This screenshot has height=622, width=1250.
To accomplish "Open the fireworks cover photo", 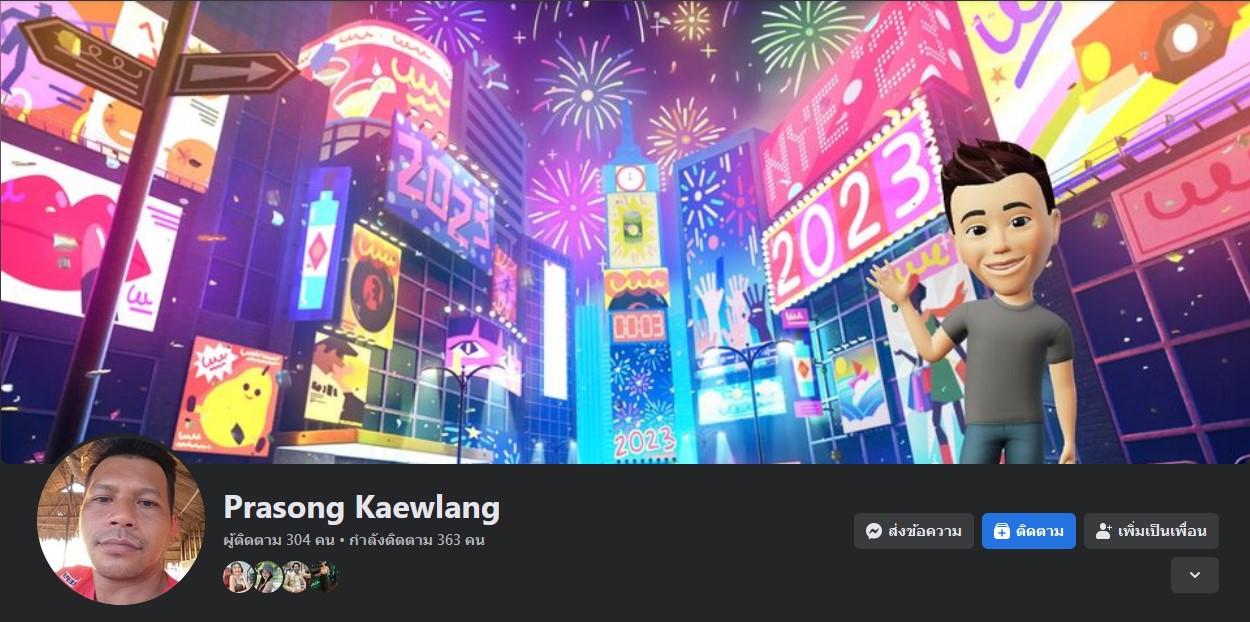I will click(x=625, y=232).
